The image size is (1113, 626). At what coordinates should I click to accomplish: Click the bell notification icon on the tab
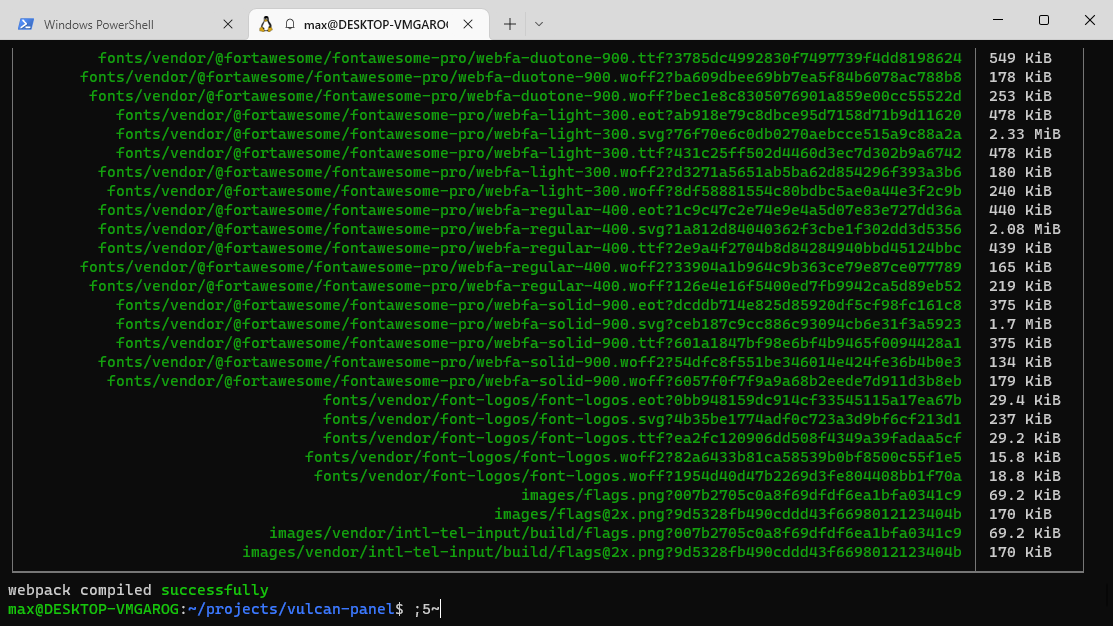coord(290,24)
